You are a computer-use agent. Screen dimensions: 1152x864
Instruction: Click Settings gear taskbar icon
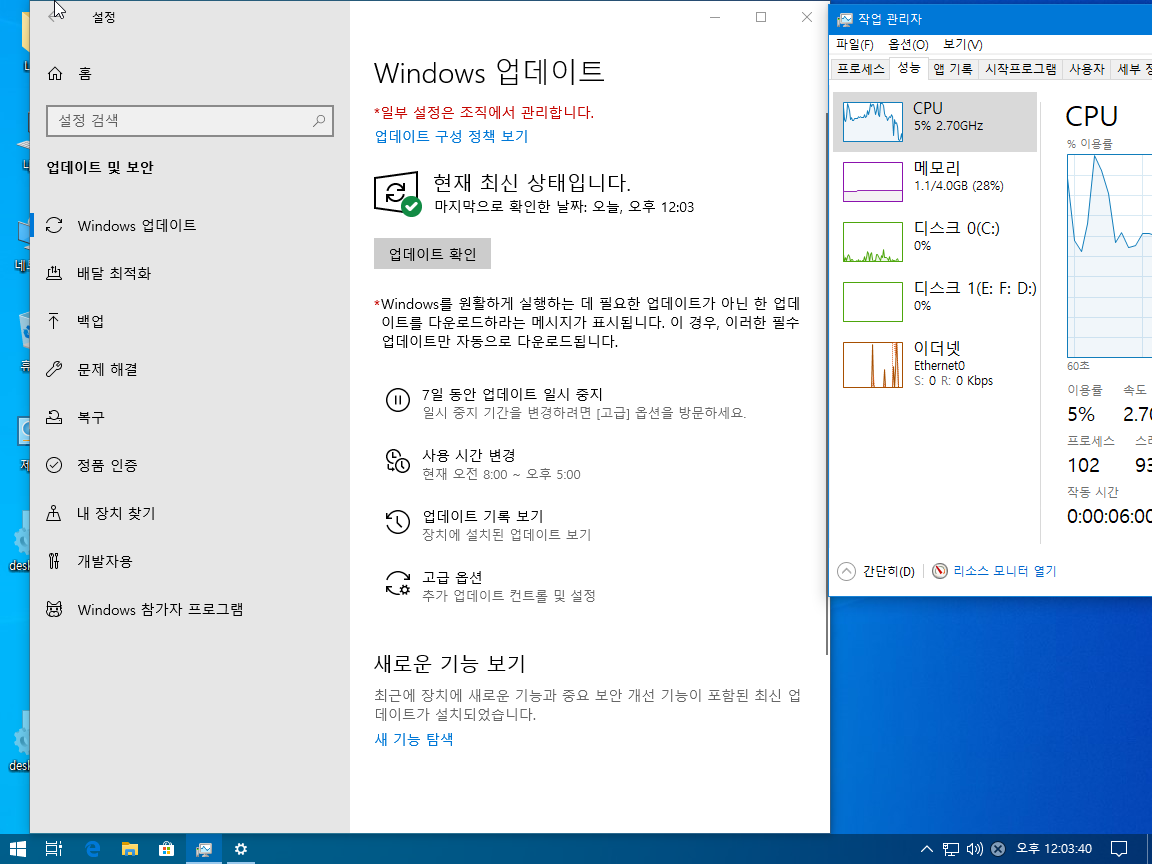pyautogui.click(x=240, y=849)
